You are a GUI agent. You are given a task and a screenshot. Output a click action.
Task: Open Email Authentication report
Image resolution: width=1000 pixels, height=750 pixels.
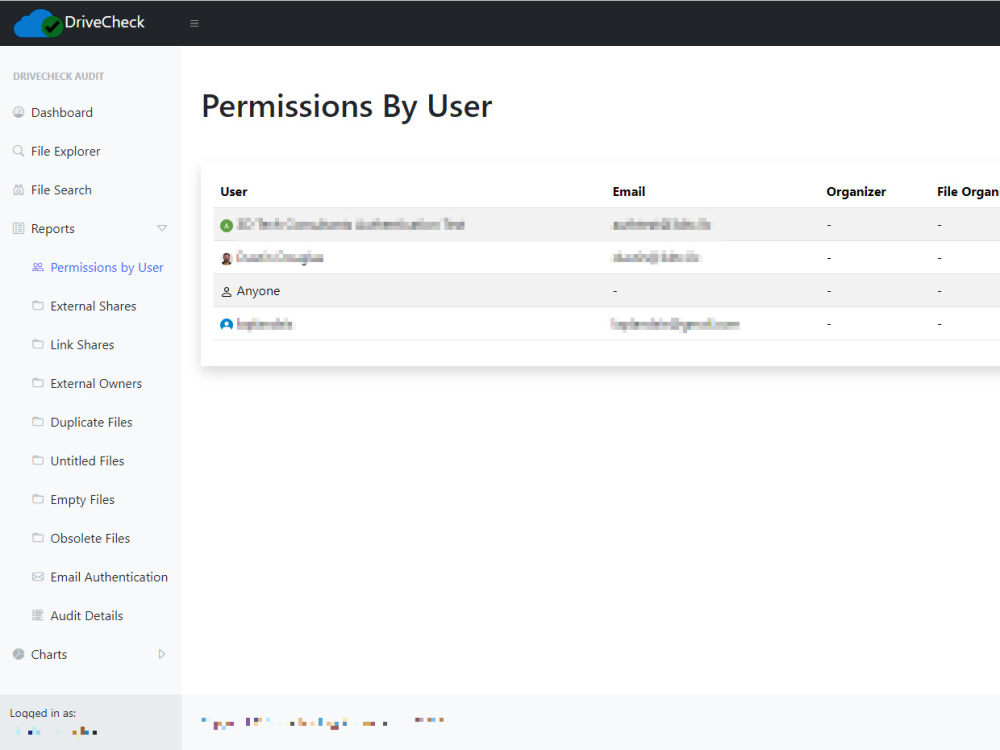(x=109, y=577)
